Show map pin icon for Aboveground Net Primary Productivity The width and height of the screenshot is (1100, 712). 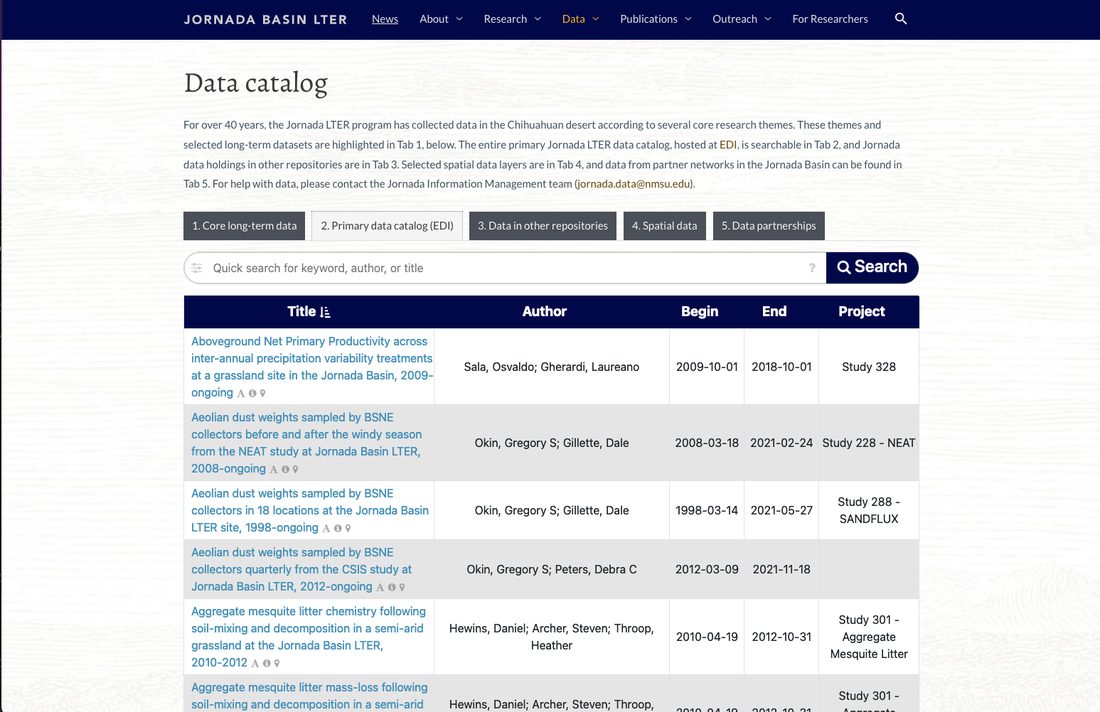pos(262,394)
